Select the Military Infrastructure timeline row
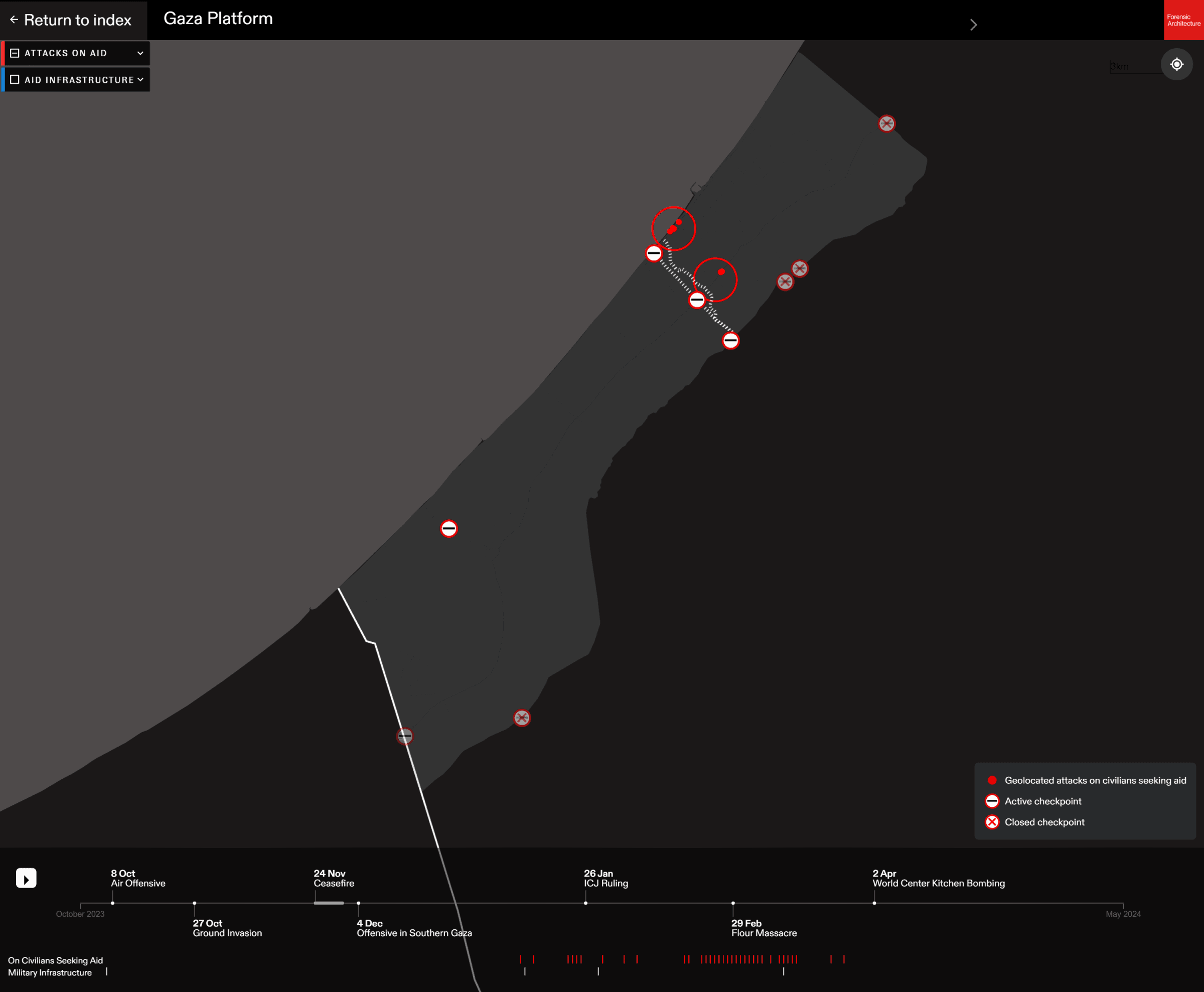The image size is (1204, 992). tap(51, 973)
